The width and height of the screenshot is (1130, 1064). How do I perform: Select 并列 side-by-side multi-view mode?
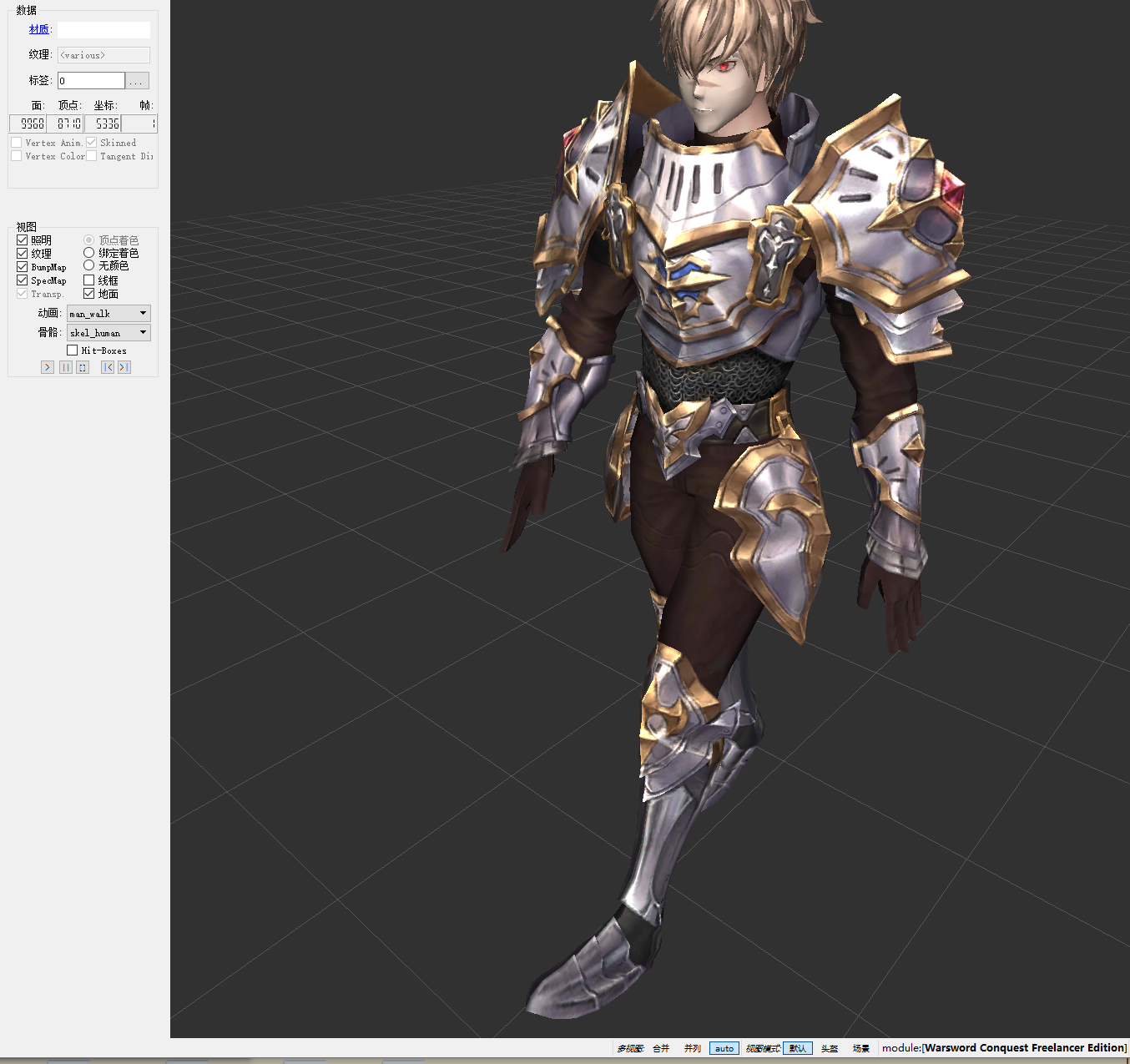click(x=693, y=1049)
